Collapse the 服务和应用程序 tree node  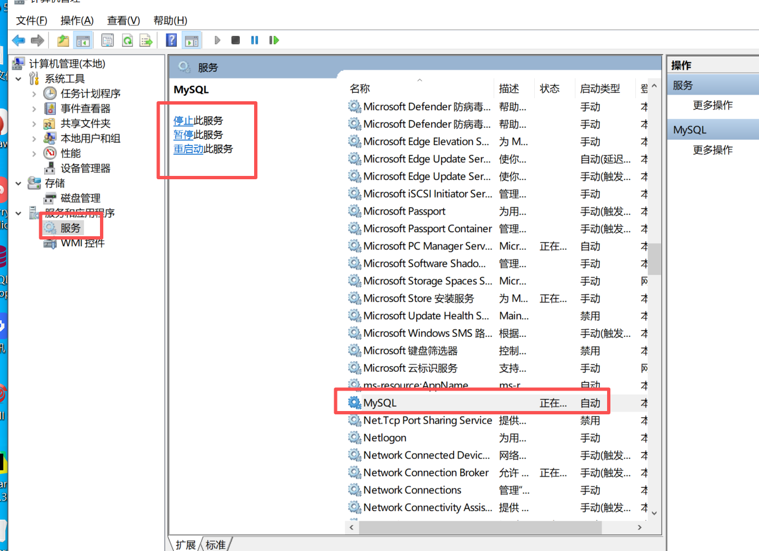pyautogui.click(x=18, y=213)
